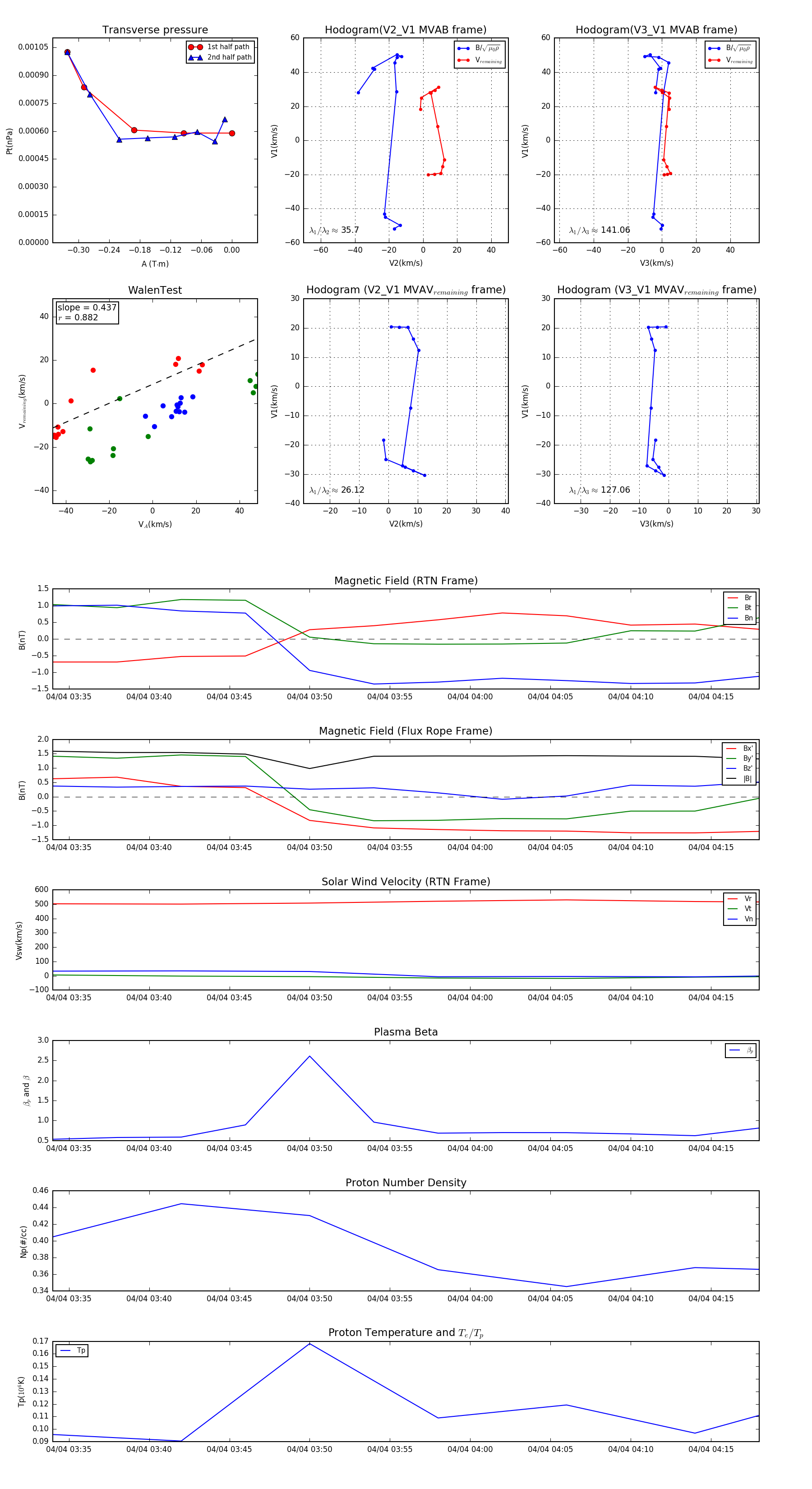Click the 'Bn' legend entry
This screenshot has height=1489, width=812.
click(740, 618)
